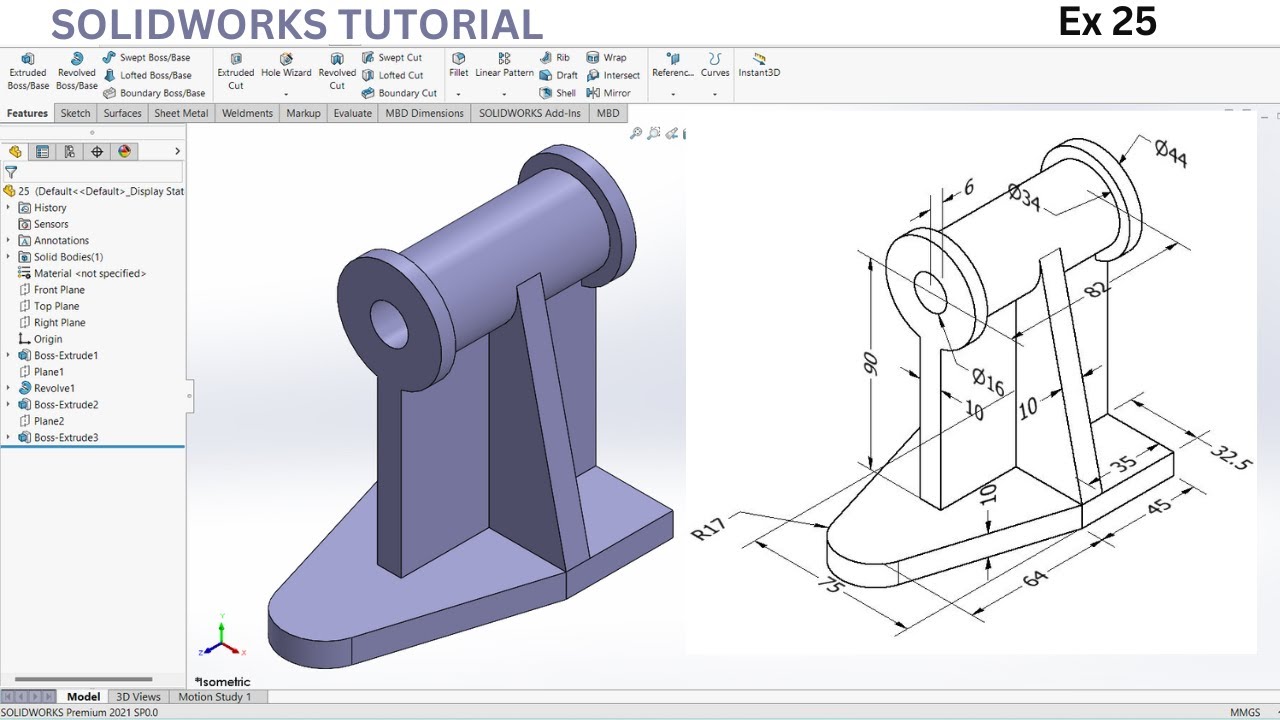Select the Linear Pattern tool
Screen dimensions: 1280x720
[504, 66]
